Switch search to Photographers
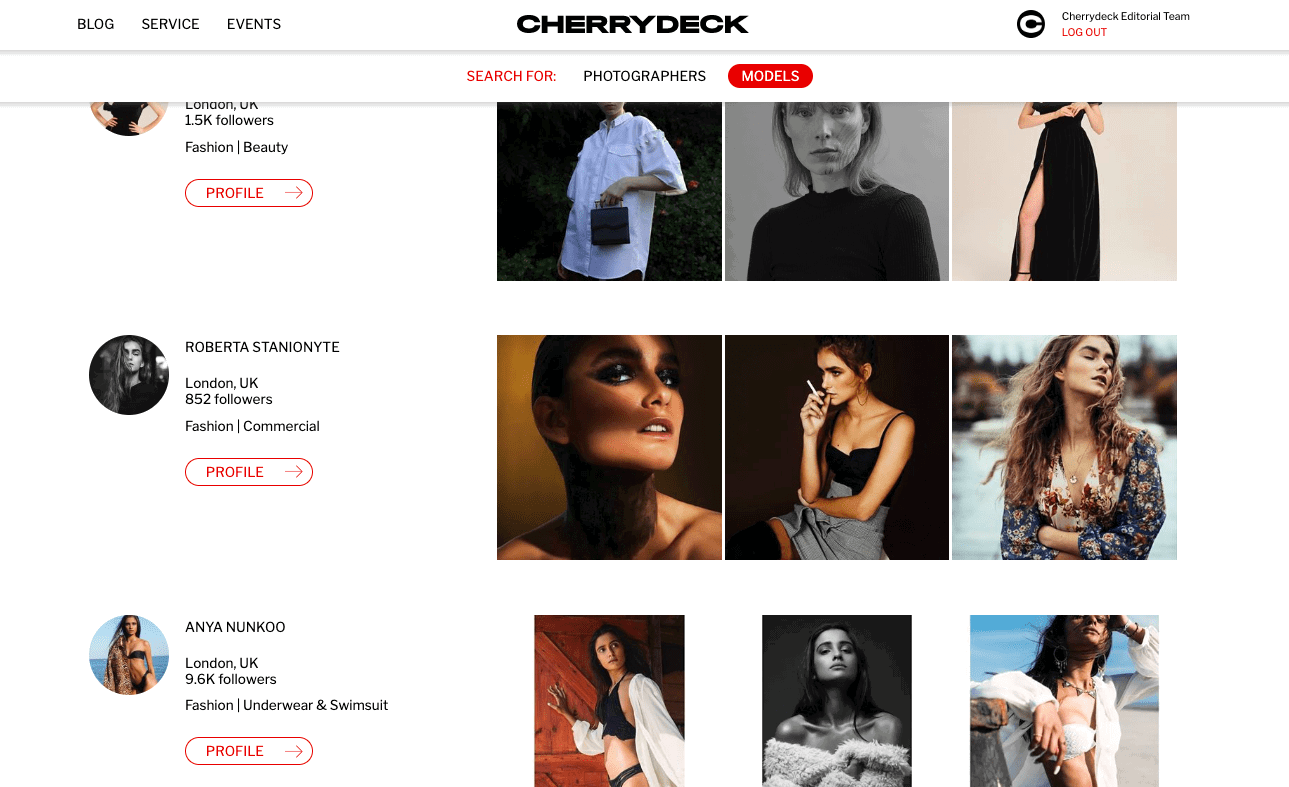1289x787 pixels. [x=644, y=76]
